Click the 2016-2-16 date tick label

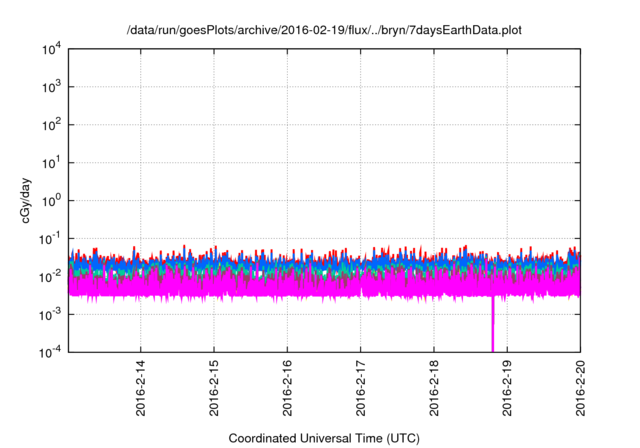coord(287,388)
